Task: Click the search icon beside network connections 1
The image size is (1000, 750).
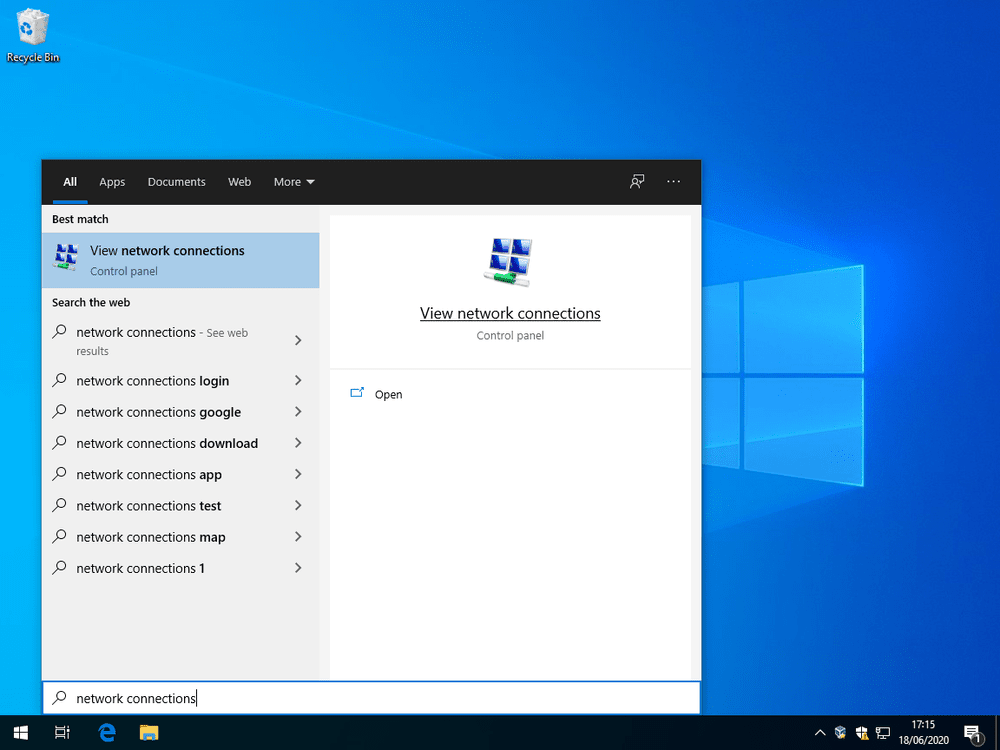Action: tap(59, 568)
